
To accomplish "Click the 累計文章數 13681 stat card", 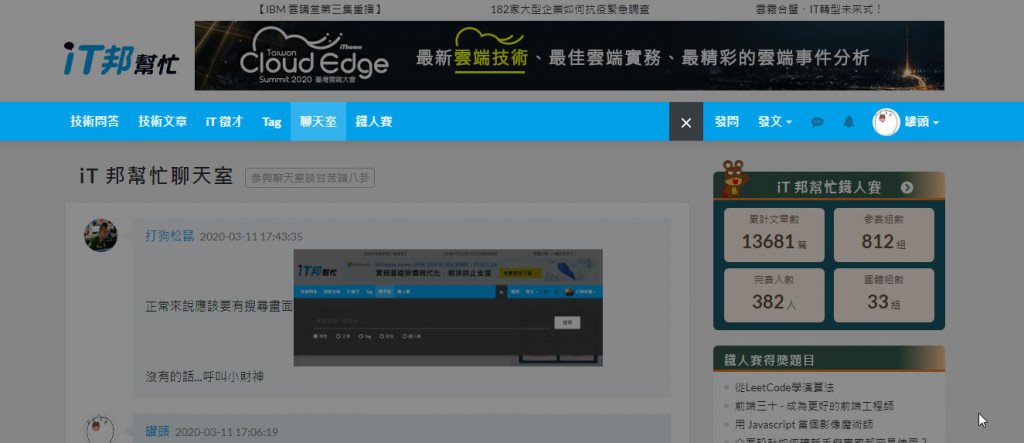I will tap(774, 235).
